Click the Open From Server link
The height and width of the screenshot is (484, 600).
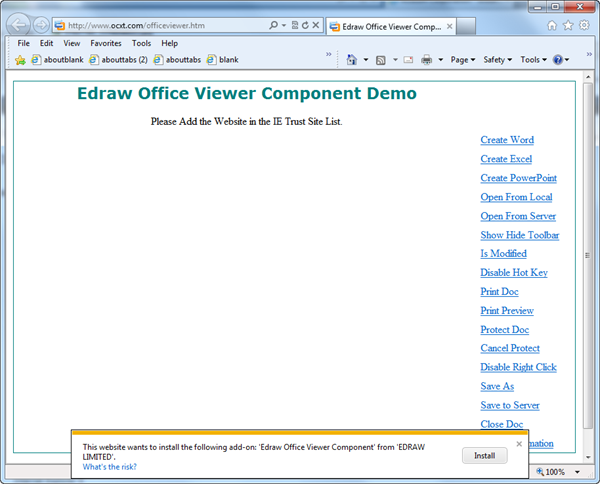click(x=518, y=217)
